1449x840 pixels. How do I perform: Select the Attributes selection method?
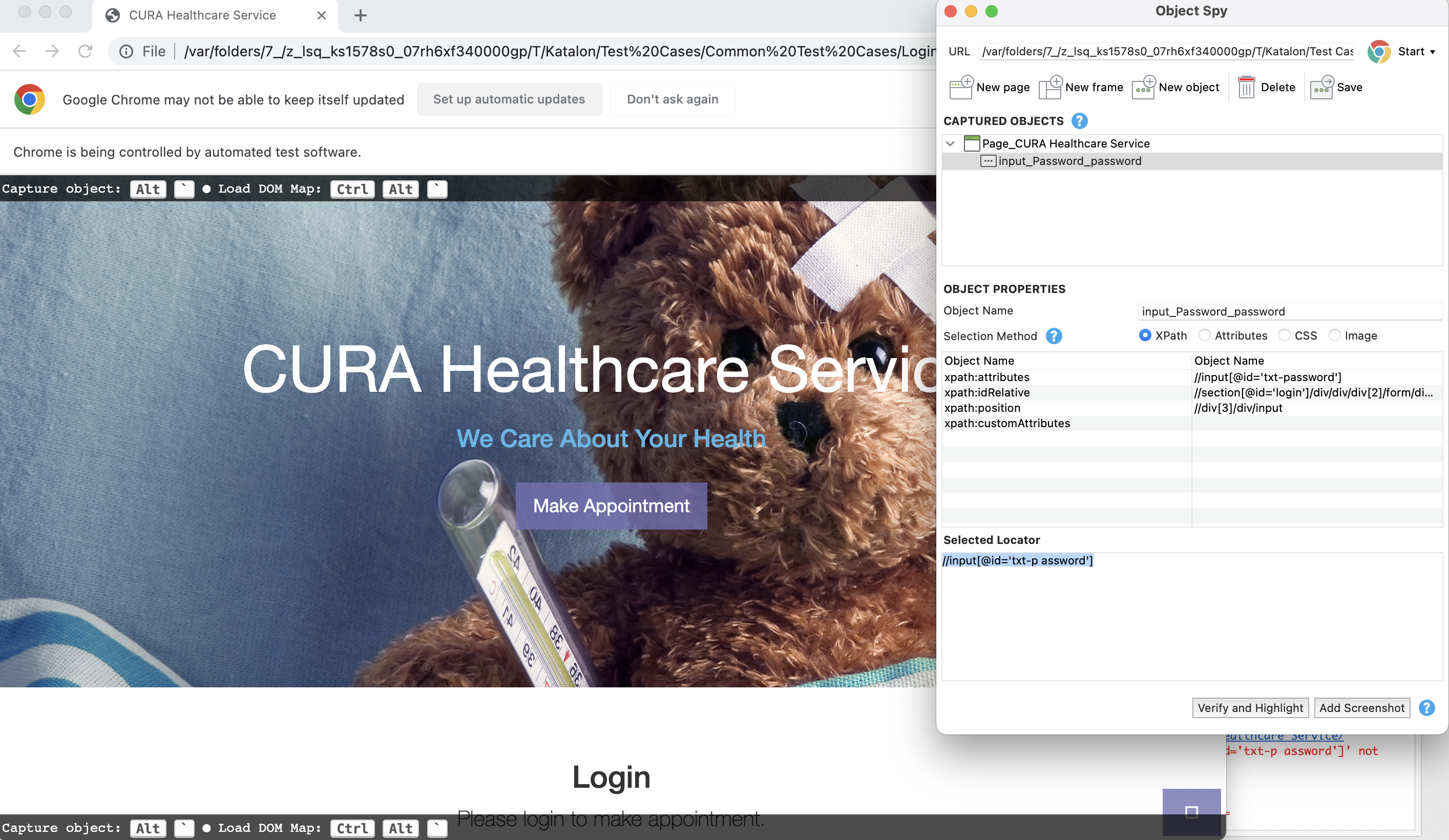[1204, 335]
